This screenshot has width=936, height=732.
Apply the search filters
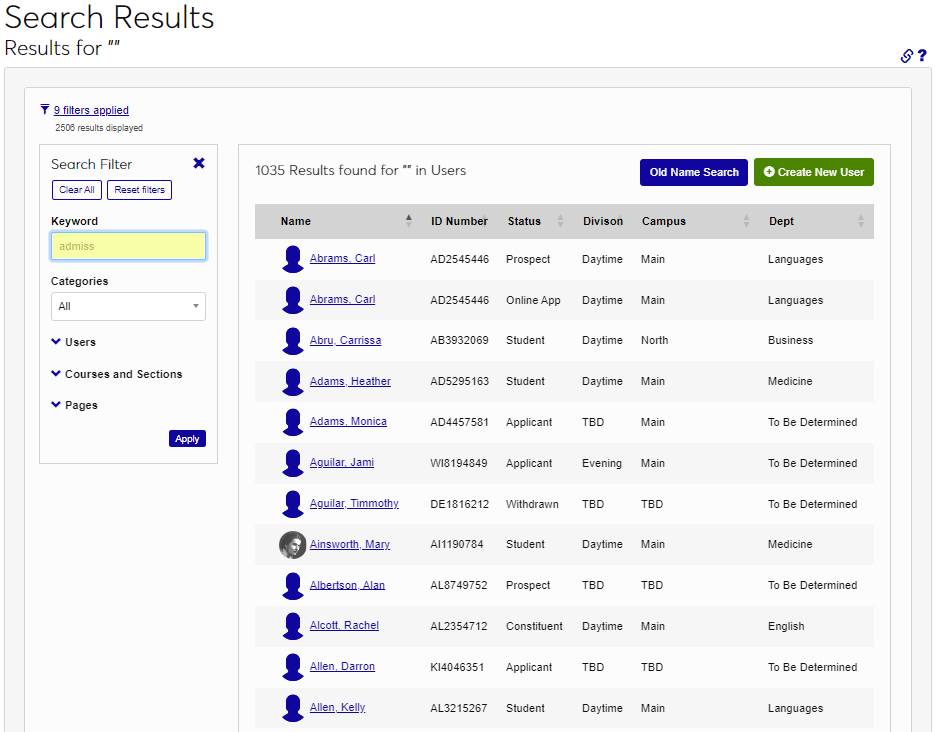(x=187, y=438)
